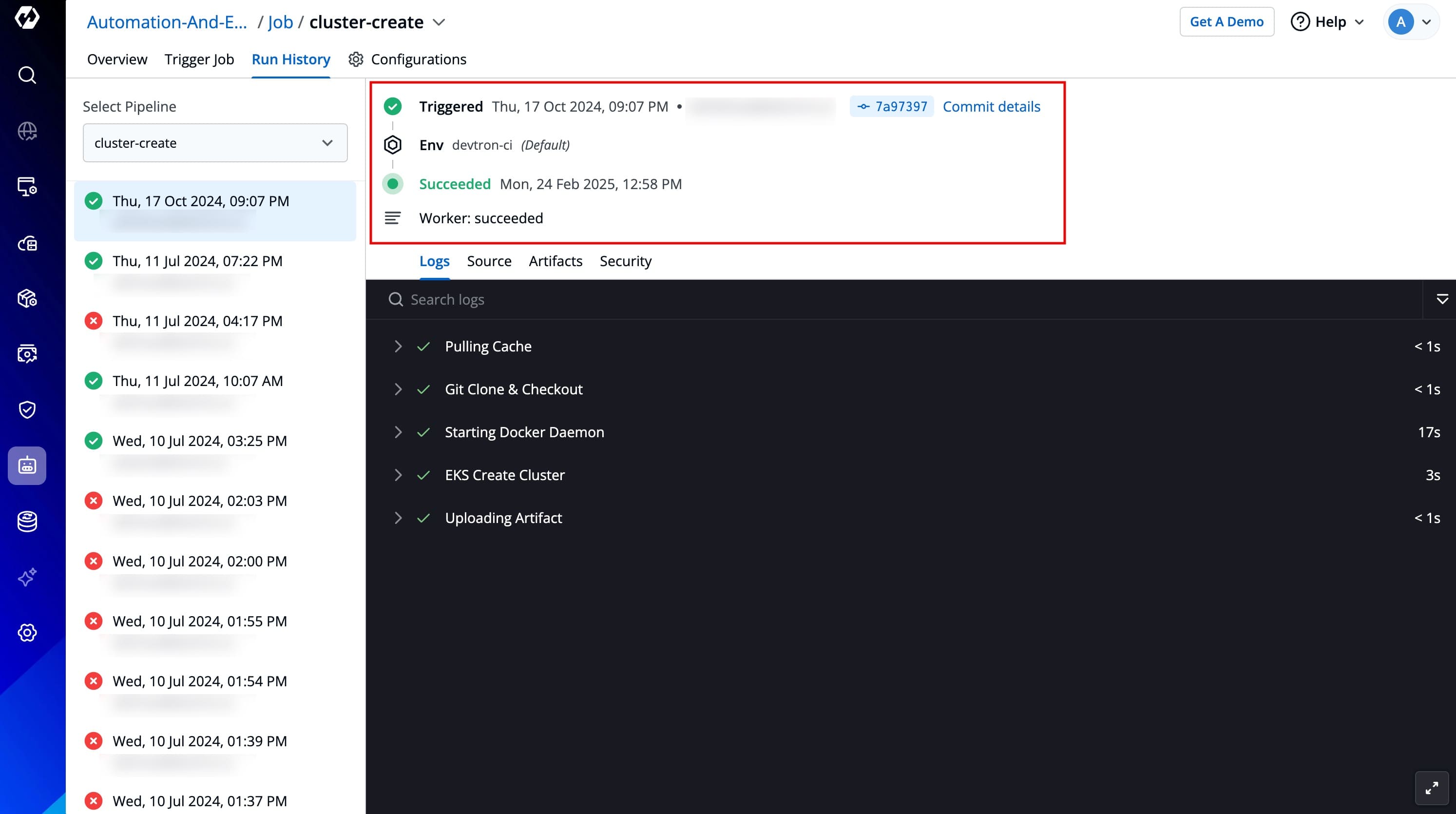1456x814 pixels.
Task: Click commit hash 7a97397 chip
Action: pyautogui.click(x=891, y=106)
